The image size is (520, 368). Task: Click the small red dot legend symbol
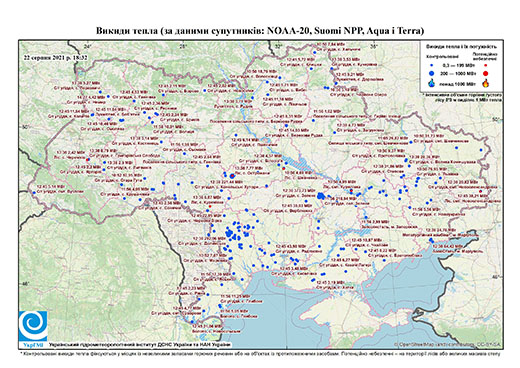[486, 66]
